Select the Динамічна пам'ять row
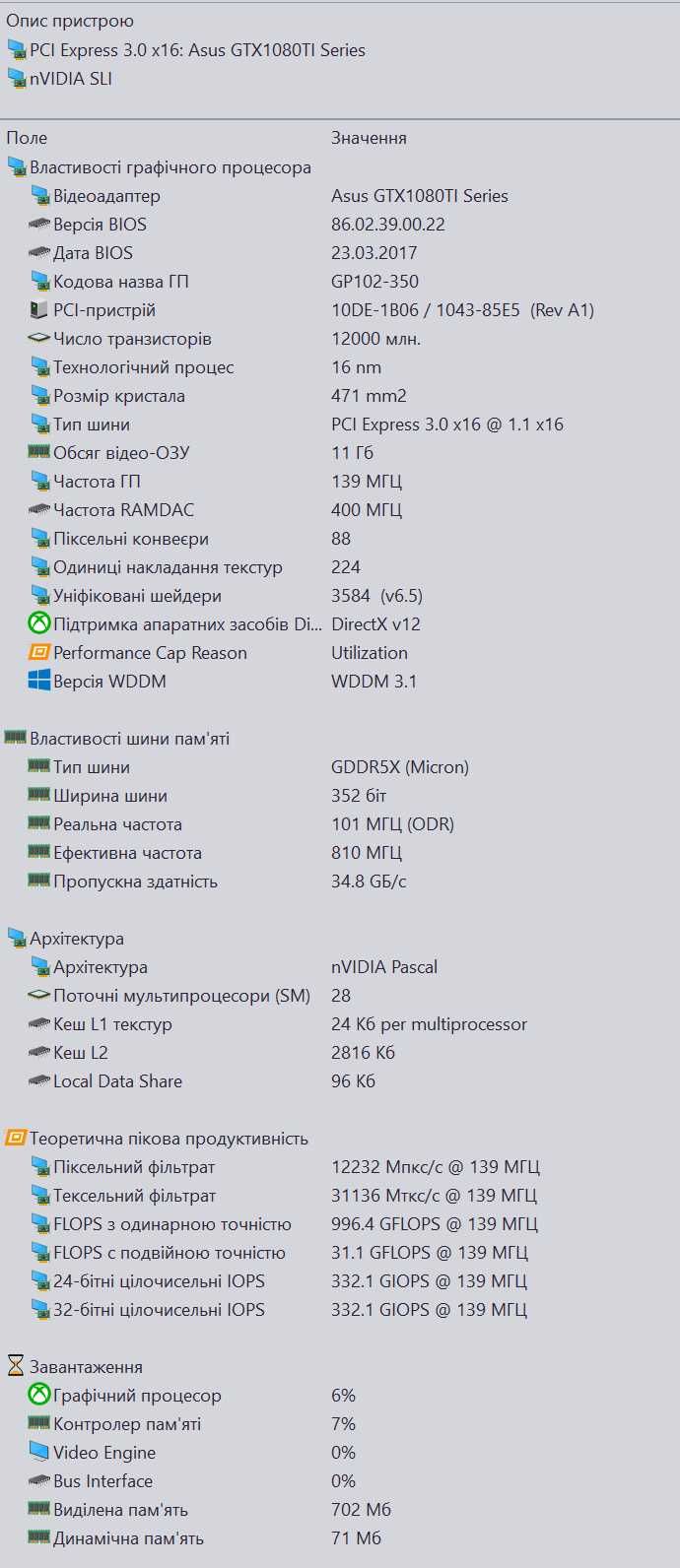This screenshot has height=1568, width=680. coord(340,1537)
